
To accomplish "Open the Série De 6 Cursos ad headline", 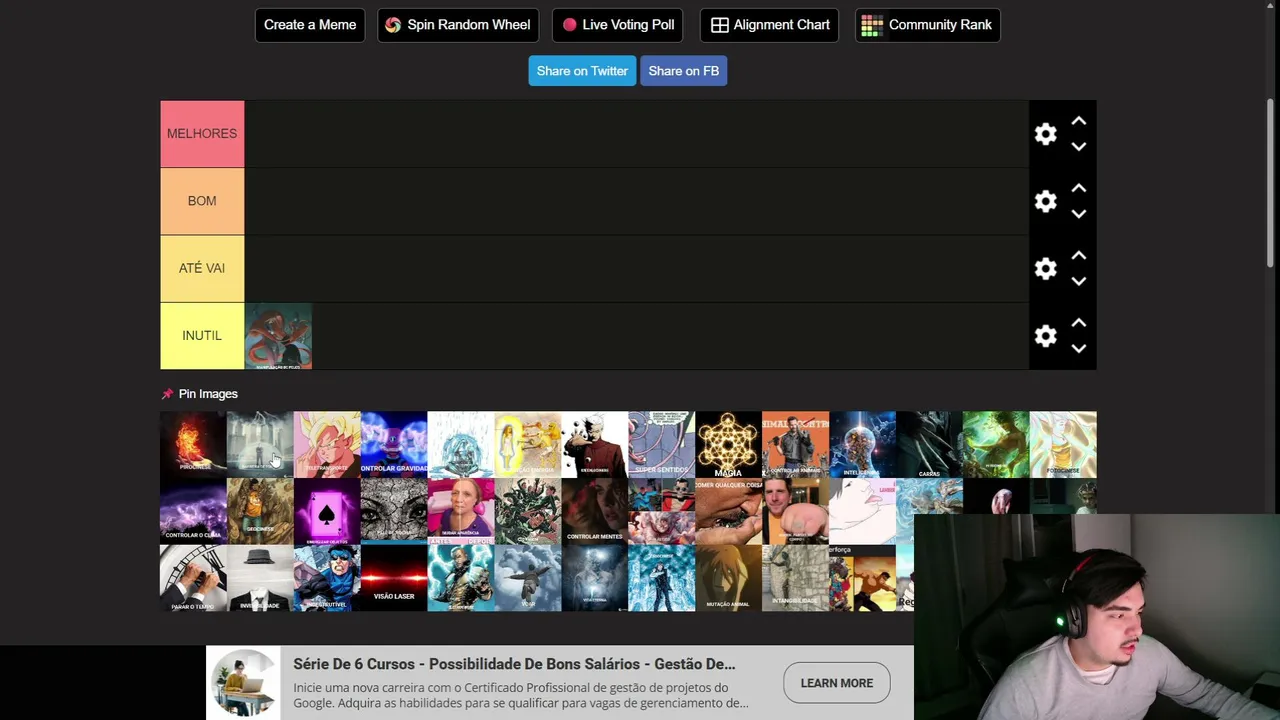I will click(x=514, y=664).
